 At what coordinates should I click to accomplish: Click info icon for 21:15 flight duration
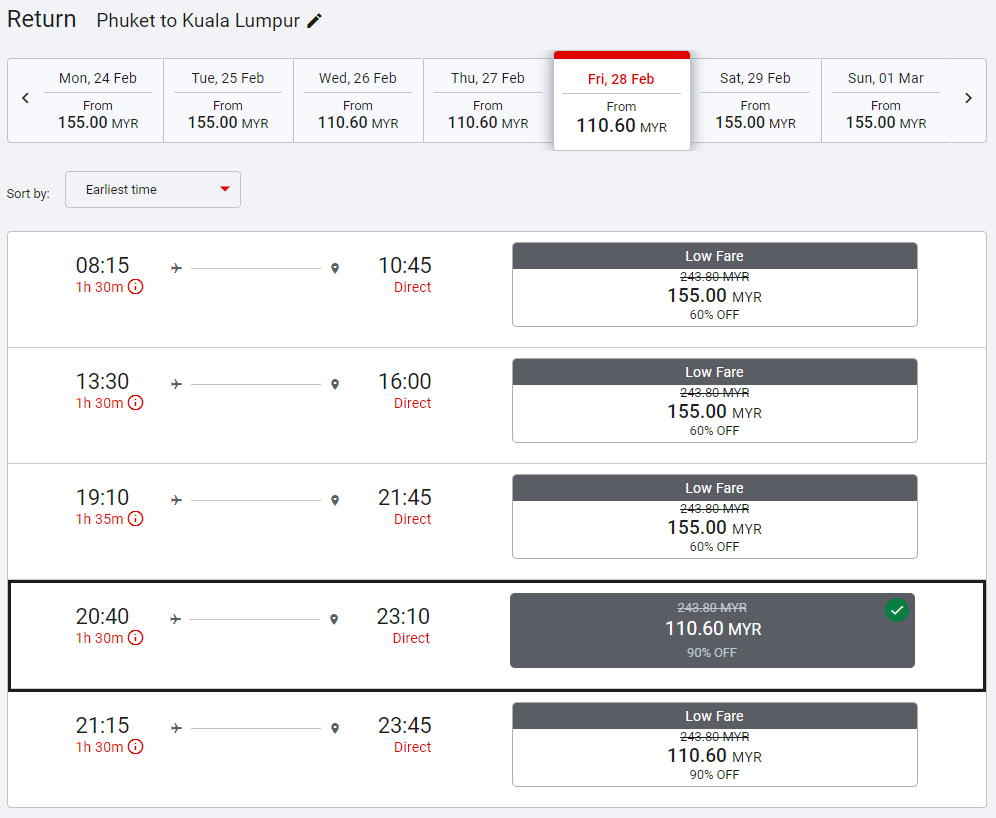pyautogui.click(x=135, y=747)
